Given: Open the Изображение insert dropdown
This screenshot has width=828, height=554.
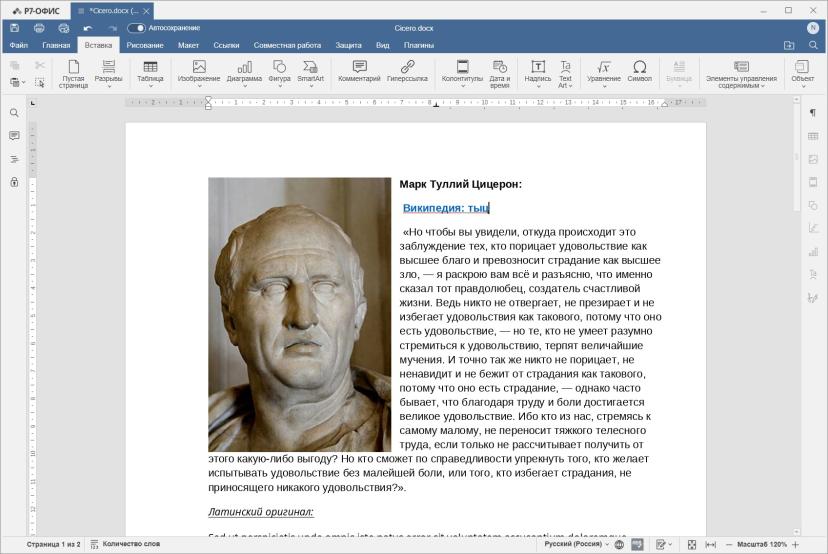Looking at the screenshot, I should pyautogui.click(x=199, y=73).
